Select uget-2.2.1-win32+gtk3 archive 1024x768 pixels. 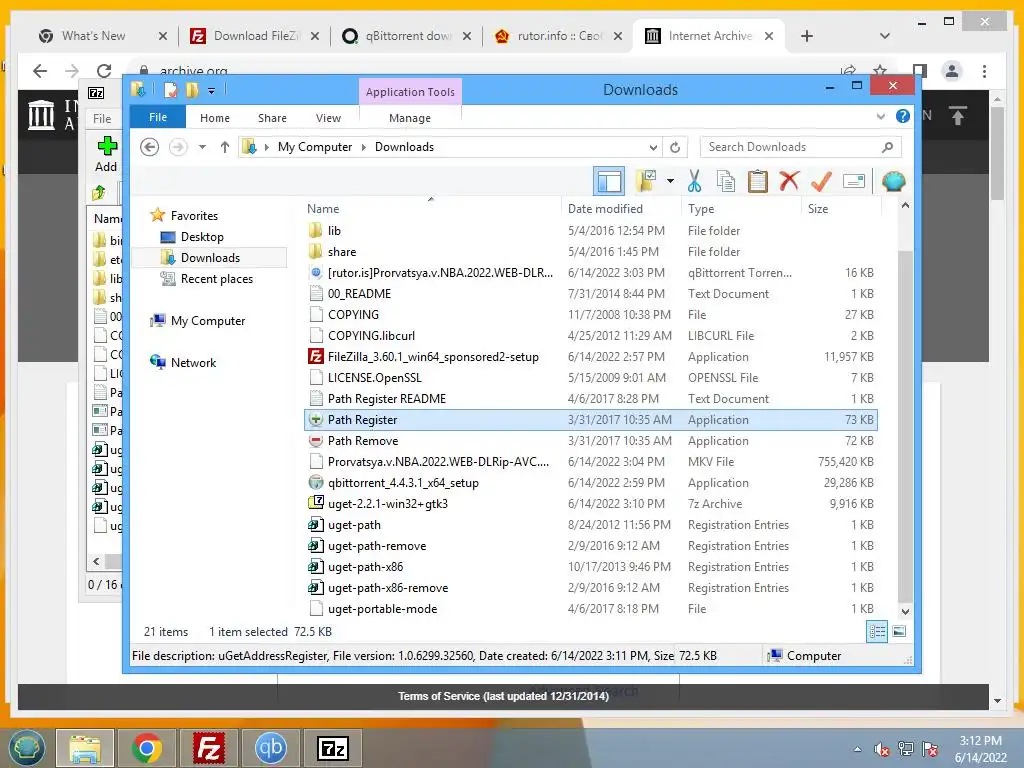click(x=591, y=504)
